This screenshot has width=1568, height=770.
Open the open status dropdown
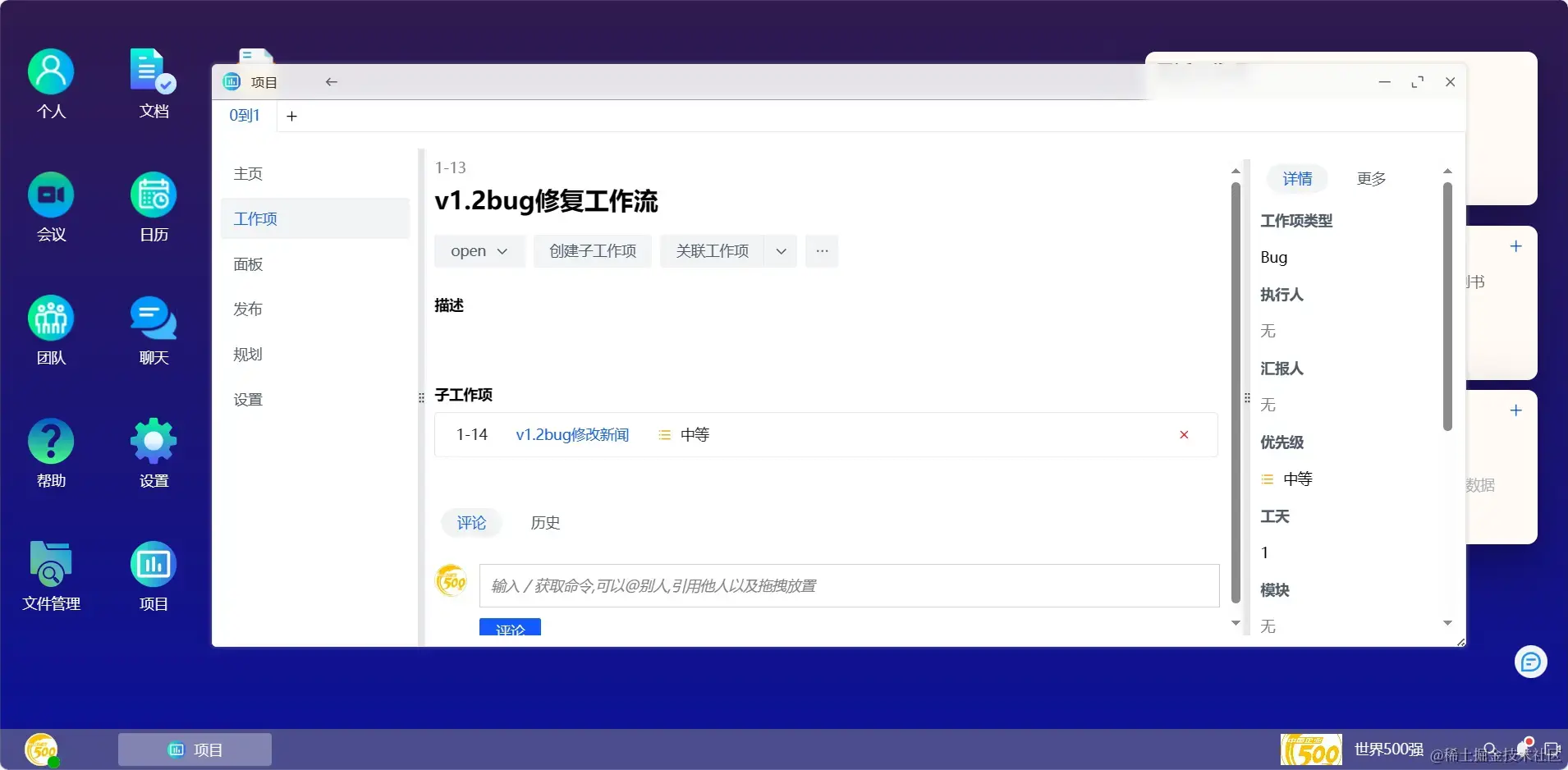click(x=479, y=251)
